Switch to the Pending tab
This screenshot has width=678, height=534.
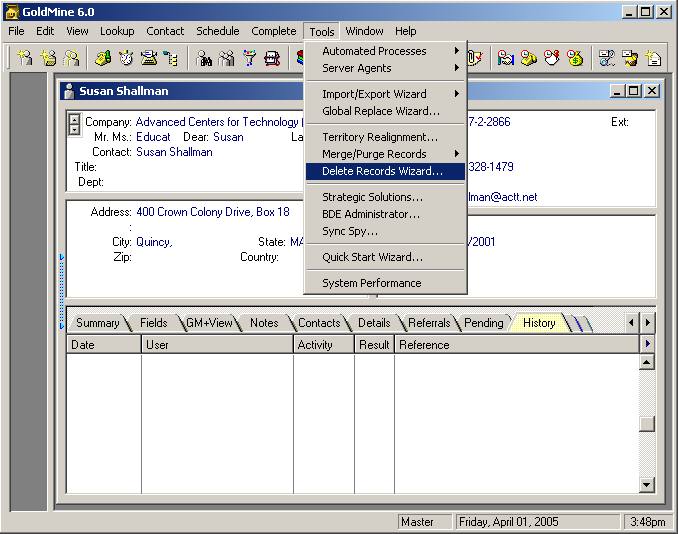coord(484,323)
